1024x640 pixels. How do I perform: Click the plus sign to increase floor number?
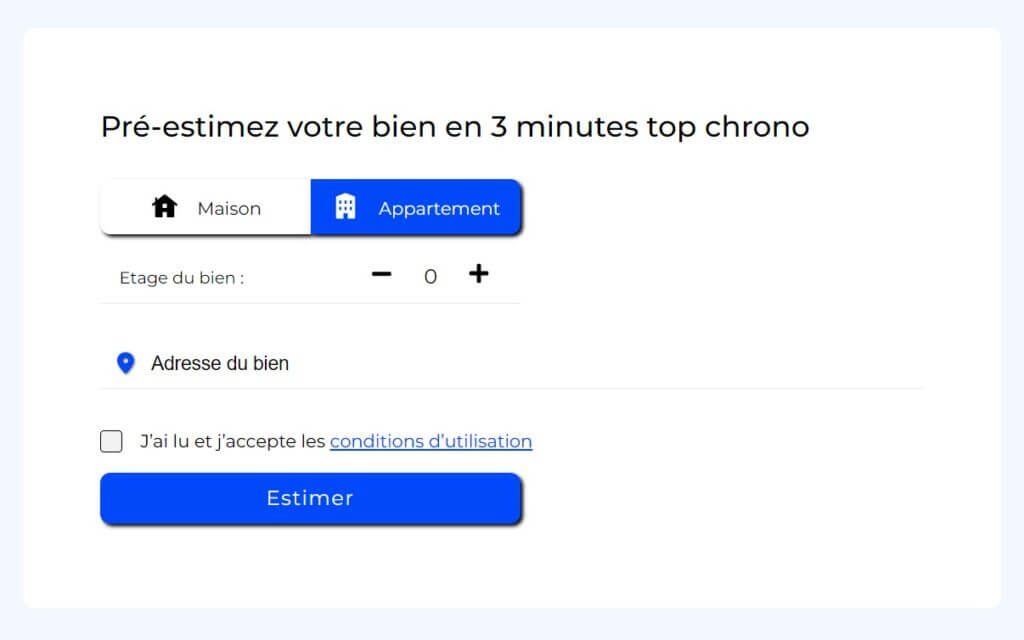[x=479, y=273]
